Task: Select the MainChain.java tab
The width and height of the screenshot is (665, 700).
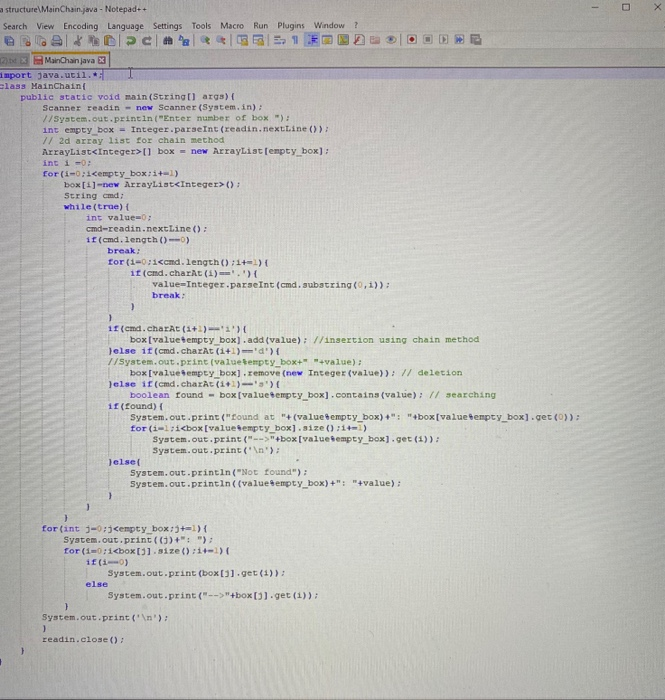Action: 70,60
